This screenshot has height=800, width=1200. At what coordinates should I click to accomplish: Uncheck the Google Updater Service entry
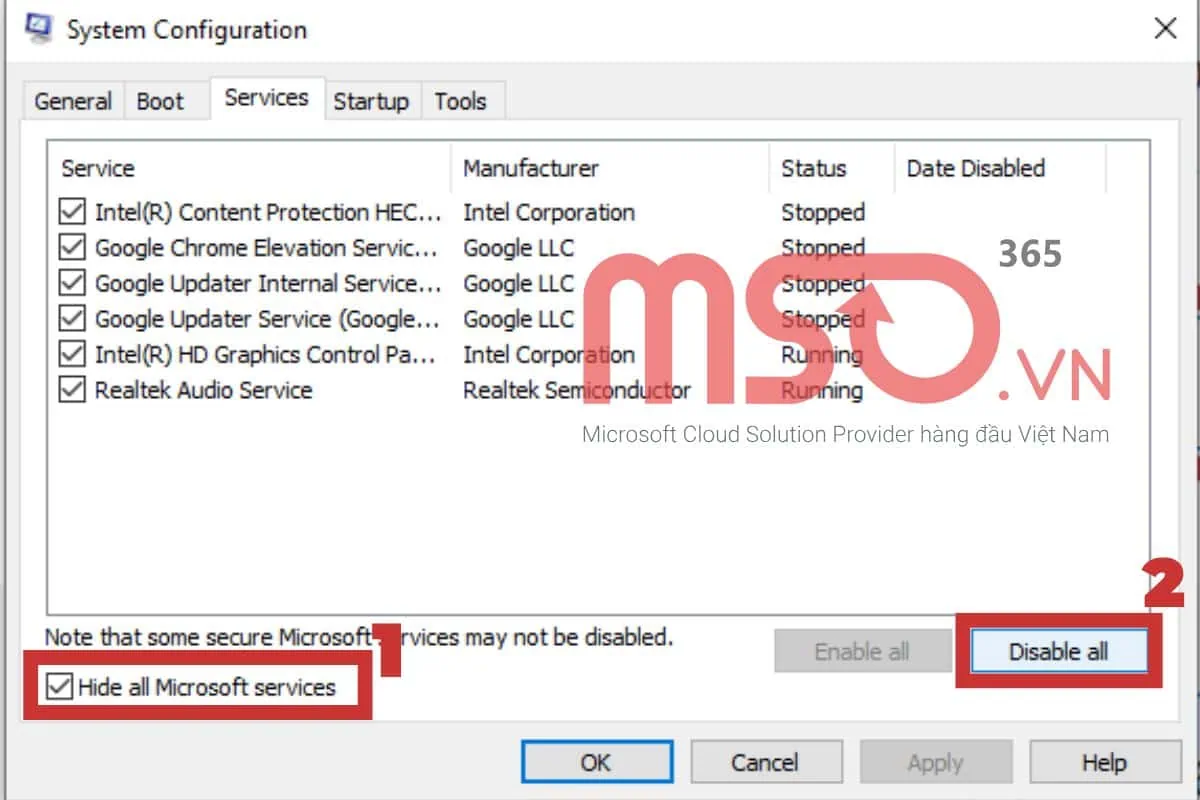pyautogui.click(x=71, y=319)
